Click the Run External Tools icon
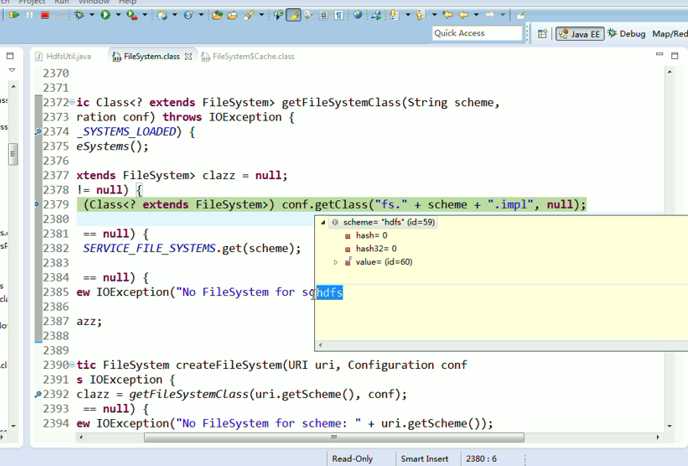 tap(132, 15)
